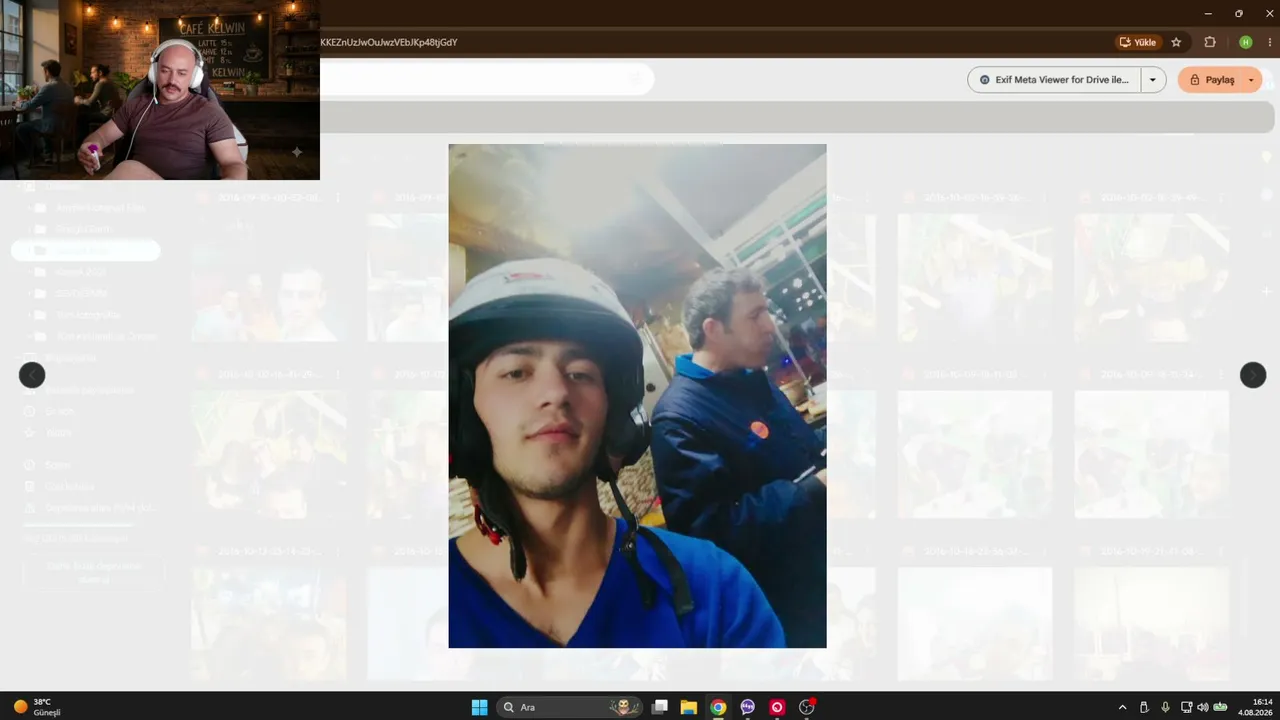Viewport: 1280px width, 720px height.
Task: Bookmark this page with the star icon
Action: [1176, 42]
